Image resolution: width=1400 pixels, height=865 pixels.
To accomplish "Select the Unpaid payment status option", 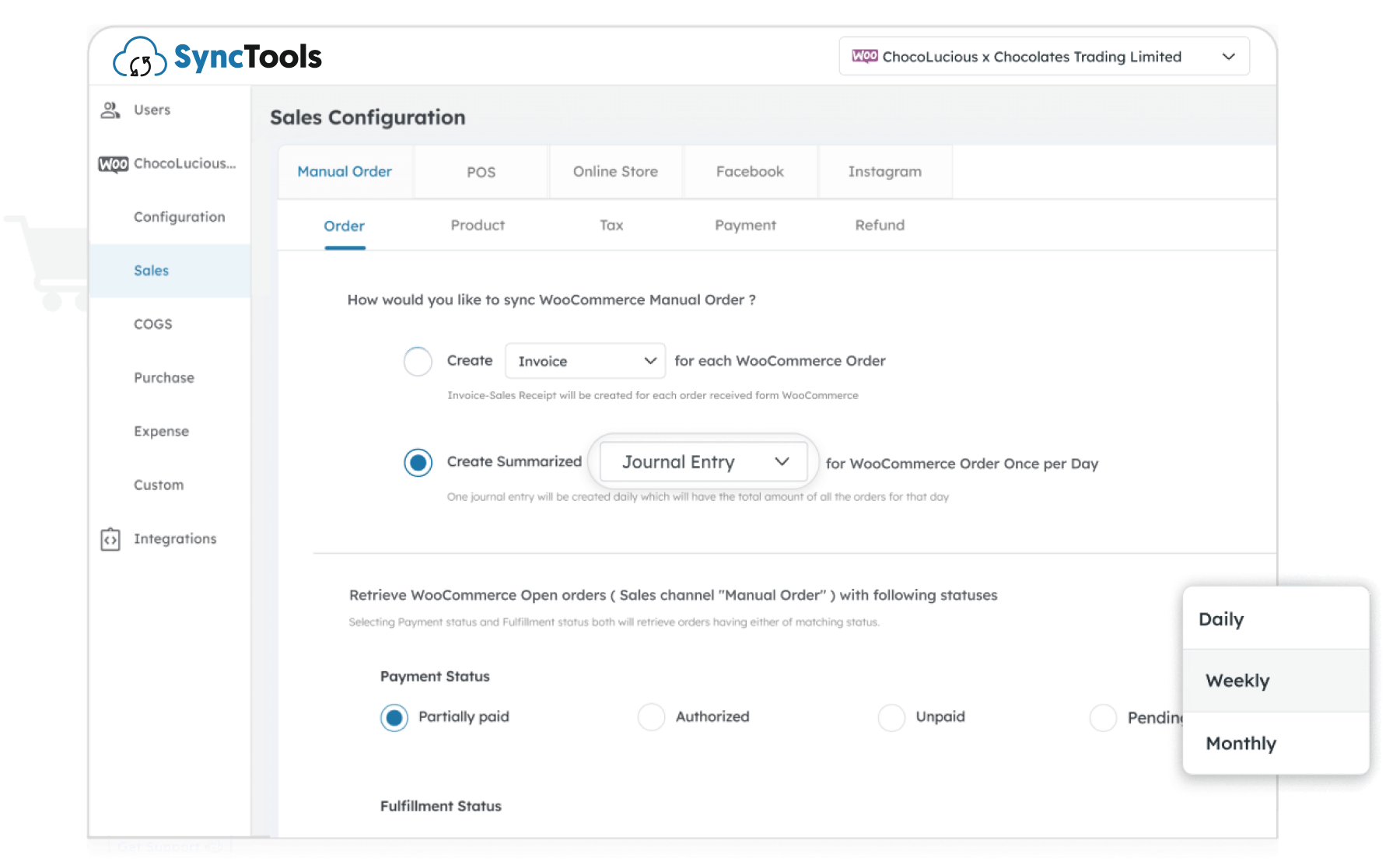I will click(891, 717).
